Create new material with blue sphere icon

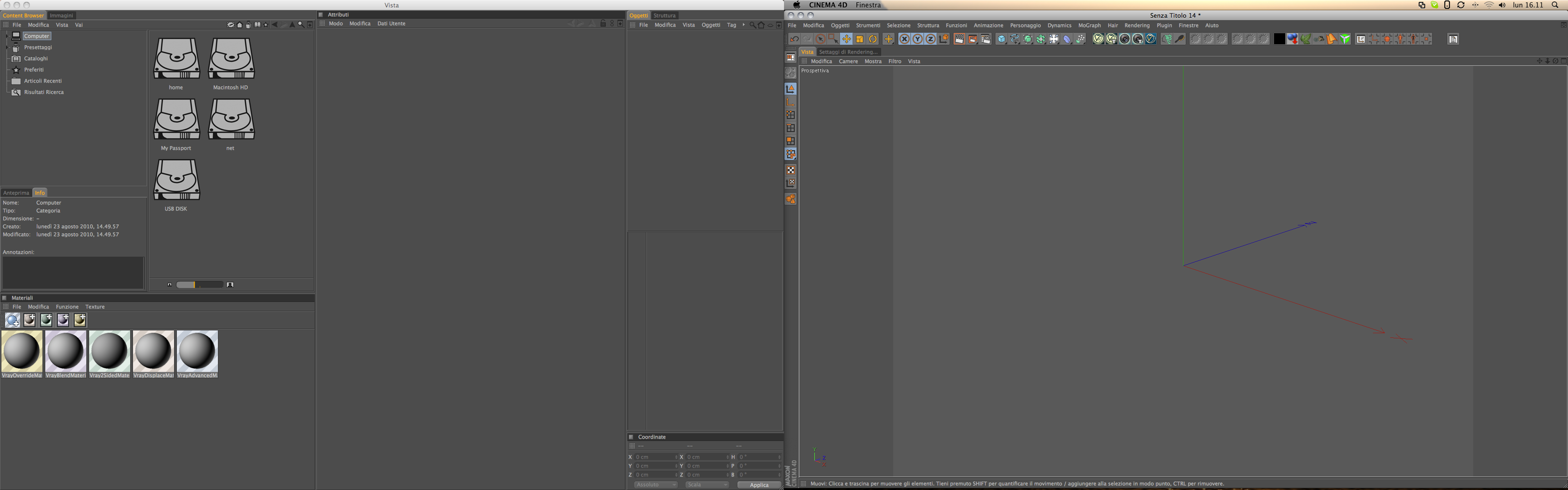tap(13, 320)
